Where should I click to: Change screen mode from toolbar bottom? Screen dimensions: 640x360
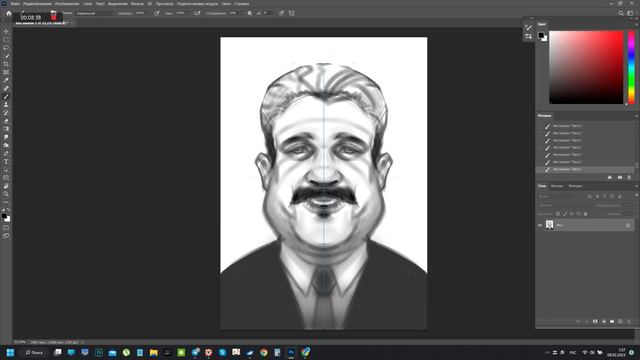pyautogui.click(x=6, y=236)
